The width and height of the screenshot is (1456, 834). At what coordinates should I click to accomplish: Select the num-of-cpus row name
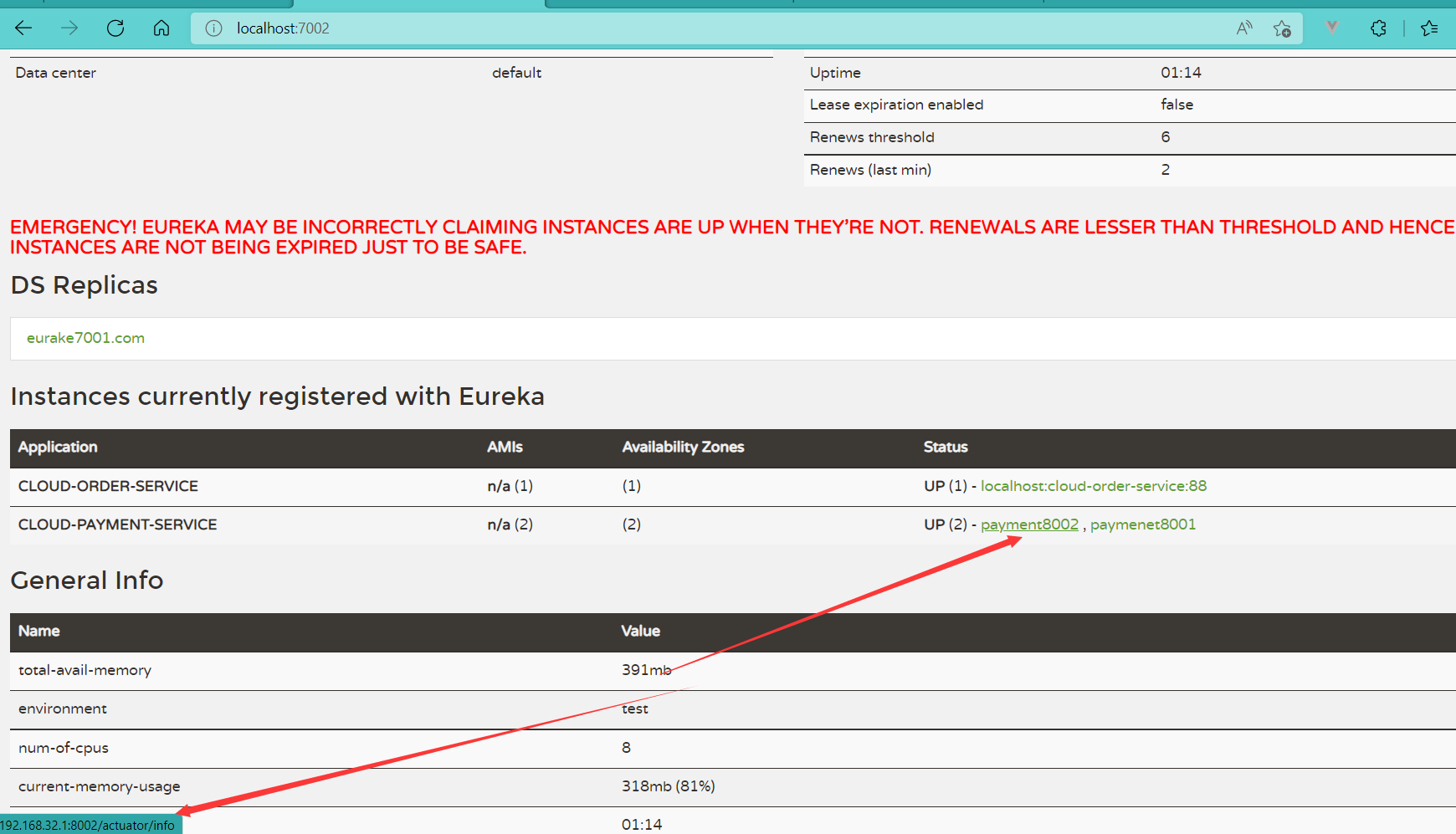(64, 748)
